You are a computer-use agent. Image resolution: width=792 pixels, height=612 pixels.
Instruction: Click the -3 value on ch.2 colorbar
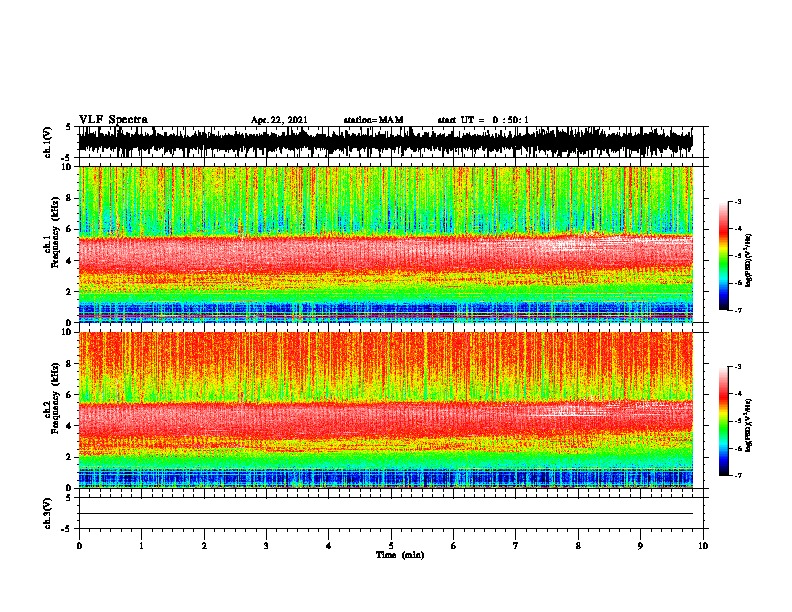[738, 367]
